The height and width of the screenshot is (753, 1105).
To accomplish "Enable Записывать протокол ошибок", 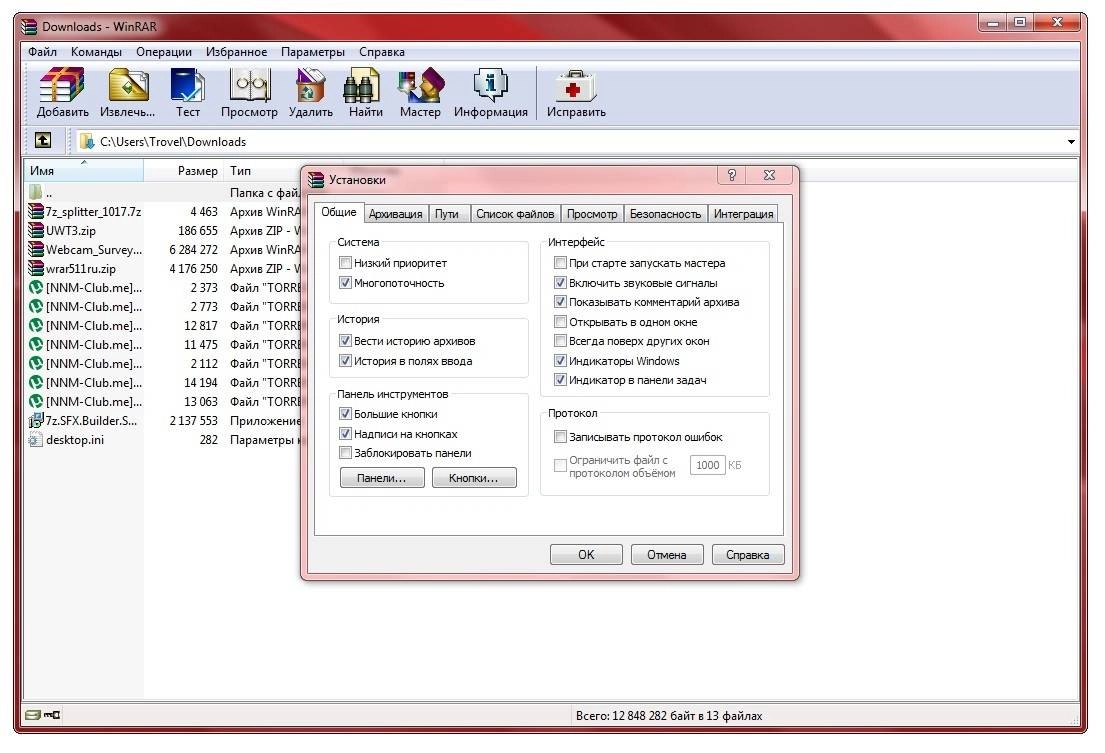I will 560,437.
